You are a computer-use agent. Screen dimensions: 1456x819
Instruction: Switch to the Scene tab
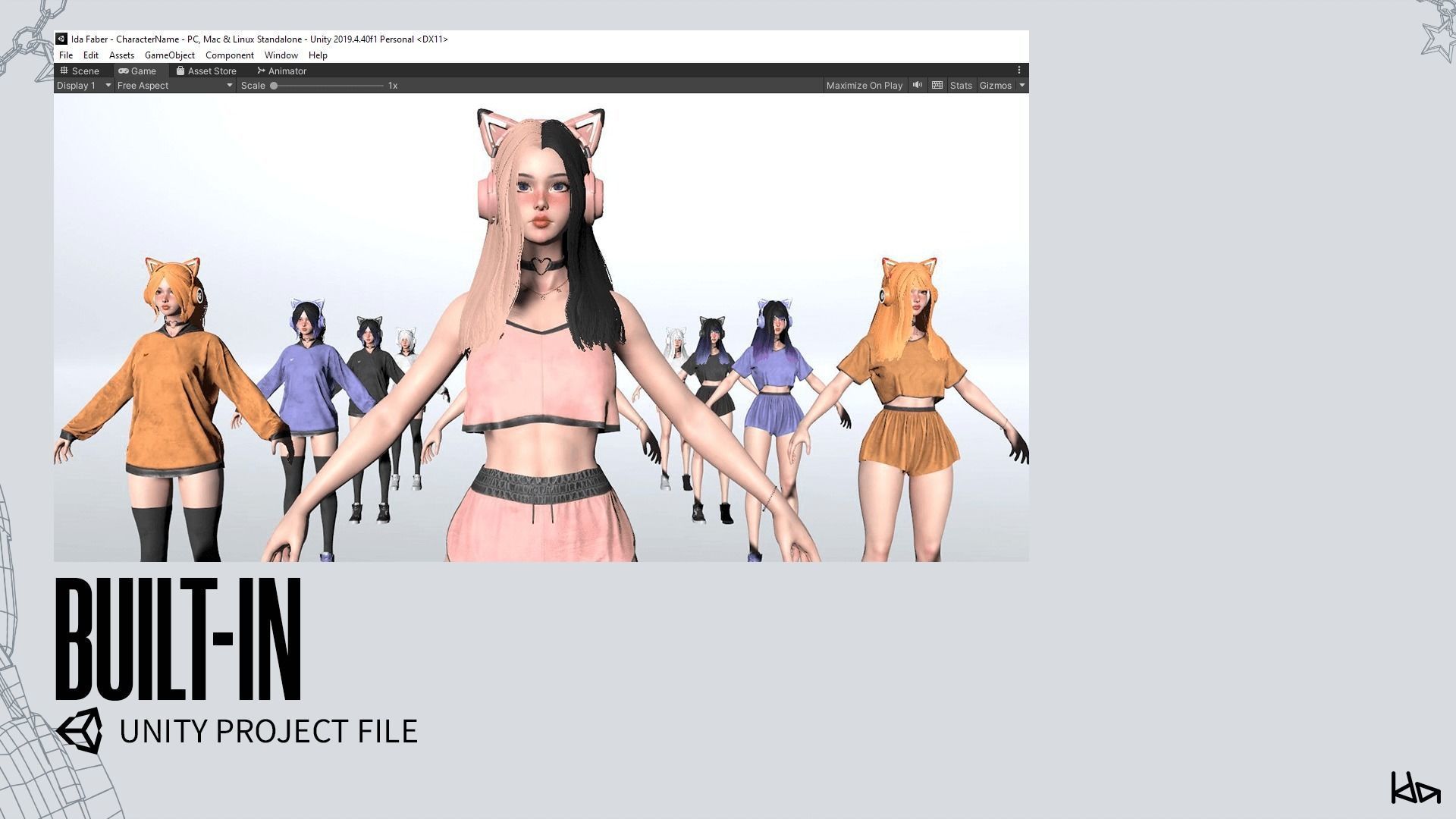80,71
